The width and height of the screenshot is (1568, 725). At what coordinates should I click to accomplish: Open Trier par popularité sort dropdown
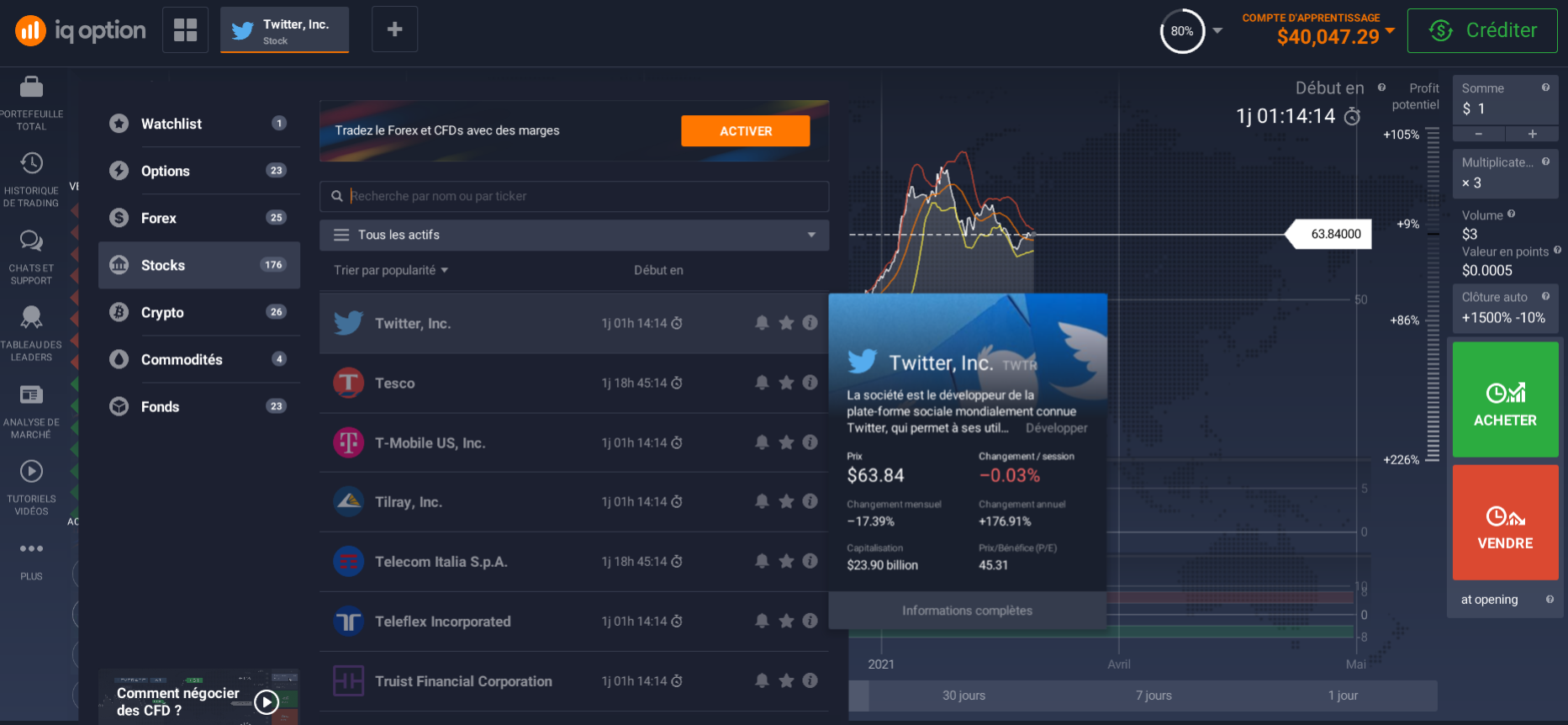pyautogui.click(x=391, y=270)
